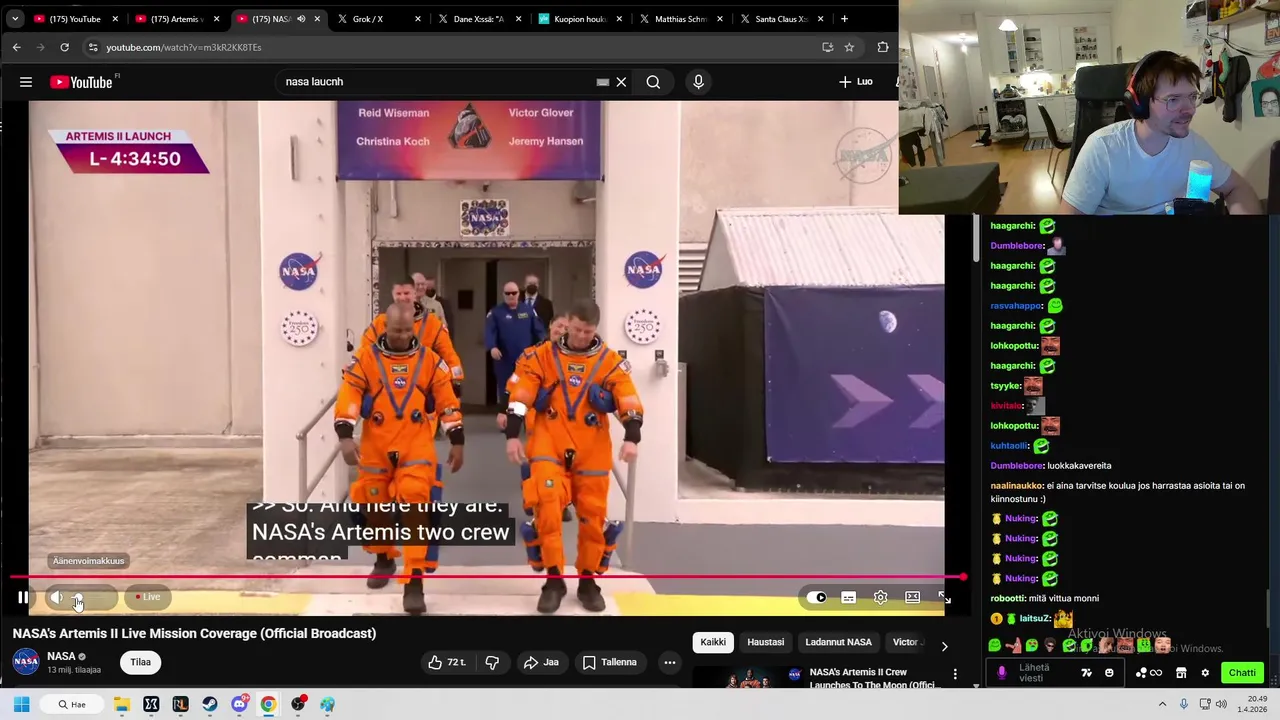
Task: Go back with browser back arrow
Action: pyautogui.click(x=17, y=47)
